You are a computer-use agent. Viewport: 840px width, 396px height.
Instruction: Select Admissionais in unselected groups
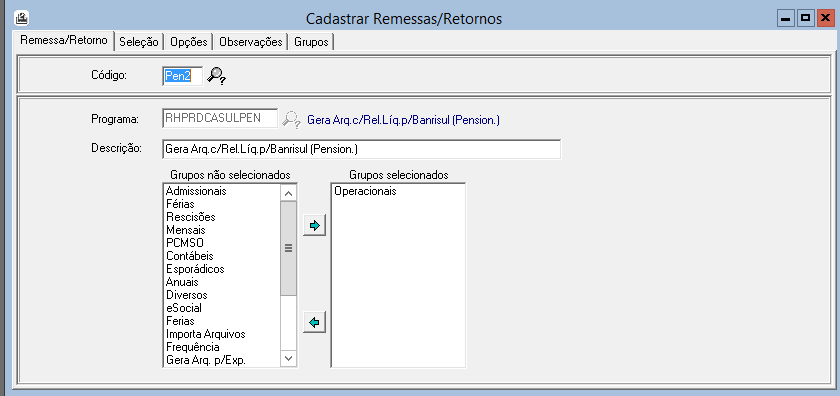[196, 191]
